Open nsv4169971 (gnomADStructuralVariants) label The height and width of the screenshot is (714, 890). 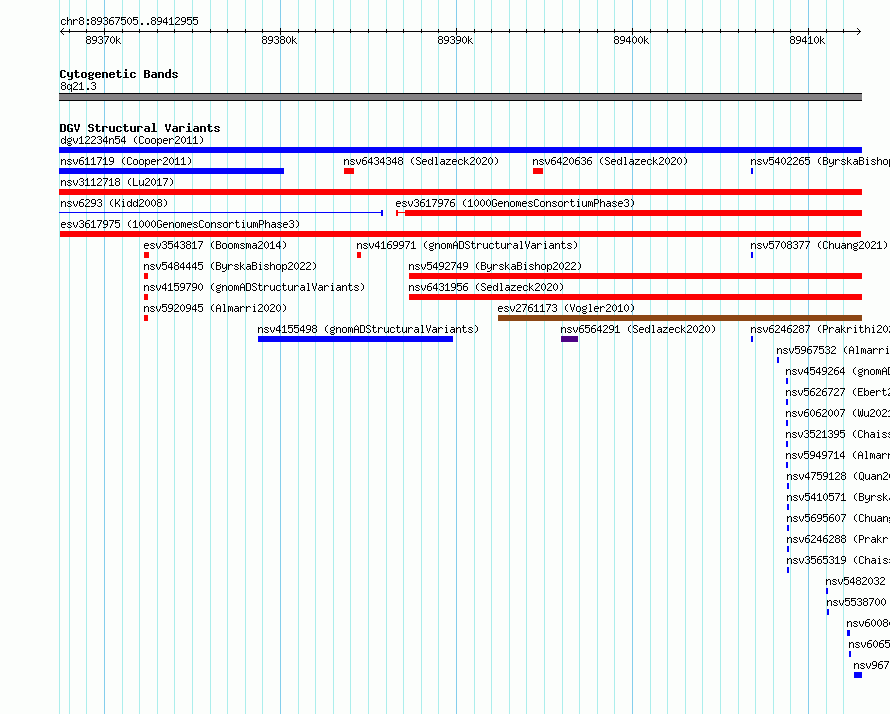(x=467, y=245)
